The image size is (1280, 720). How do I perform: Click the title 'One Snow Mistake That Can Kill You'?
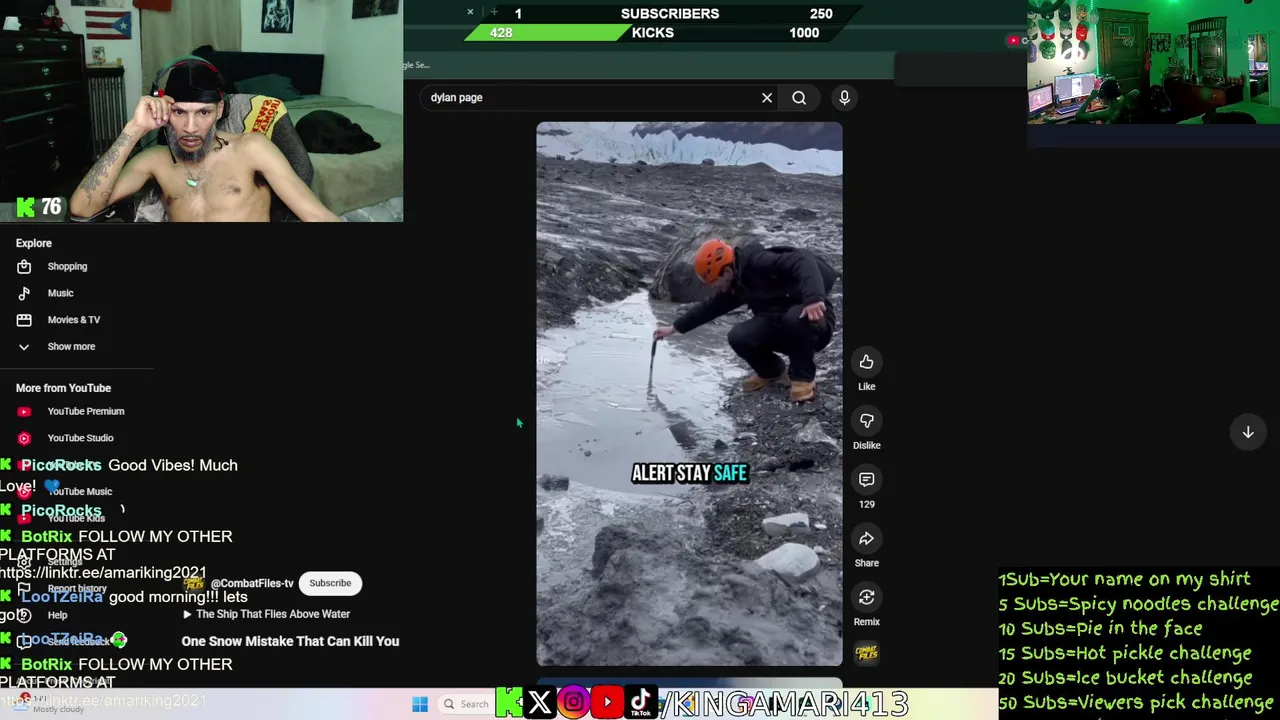(290, 641)
